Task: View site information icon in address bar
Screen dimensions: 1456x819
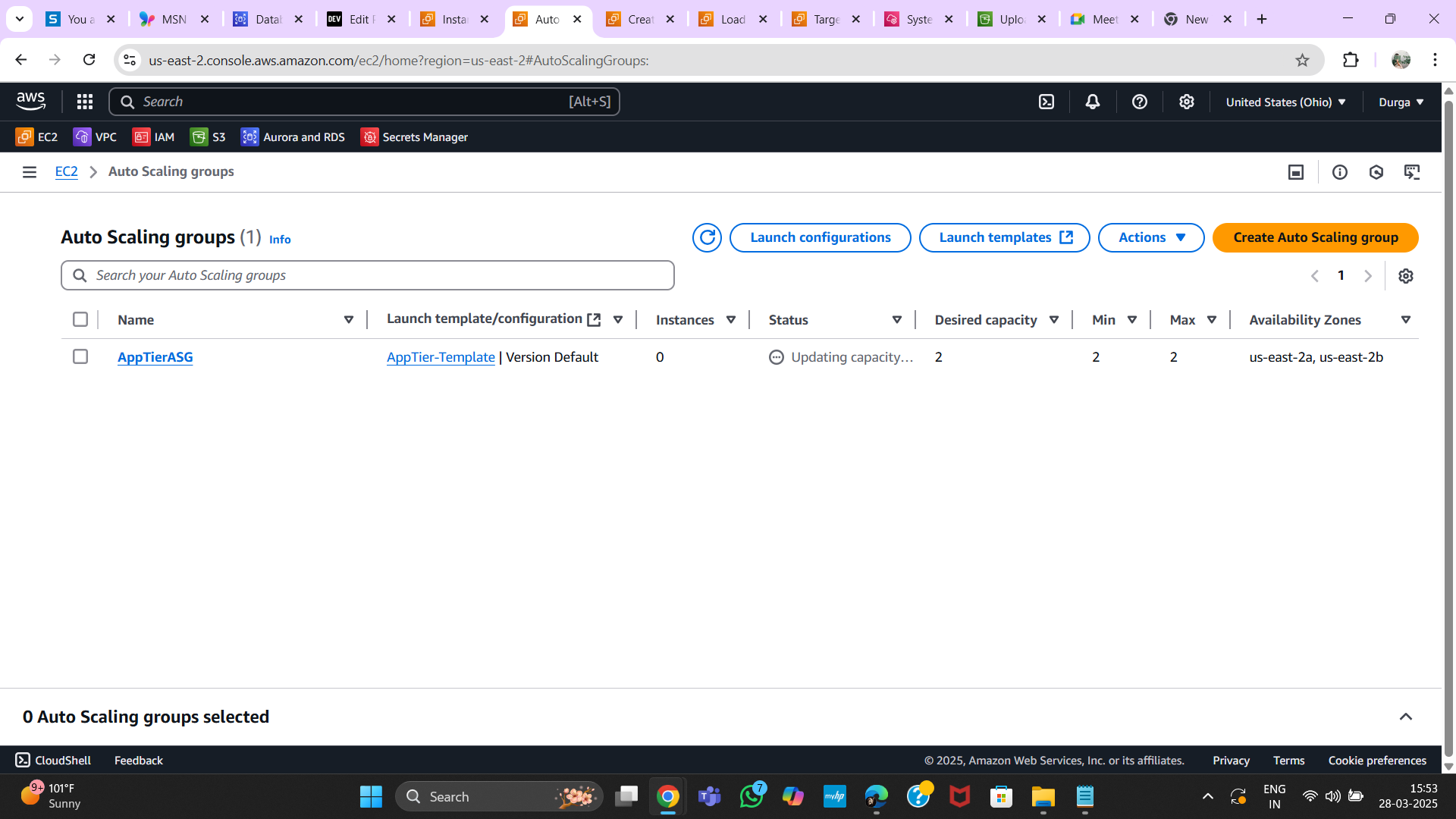Action: pyautogui.click(x=130, y=60)
